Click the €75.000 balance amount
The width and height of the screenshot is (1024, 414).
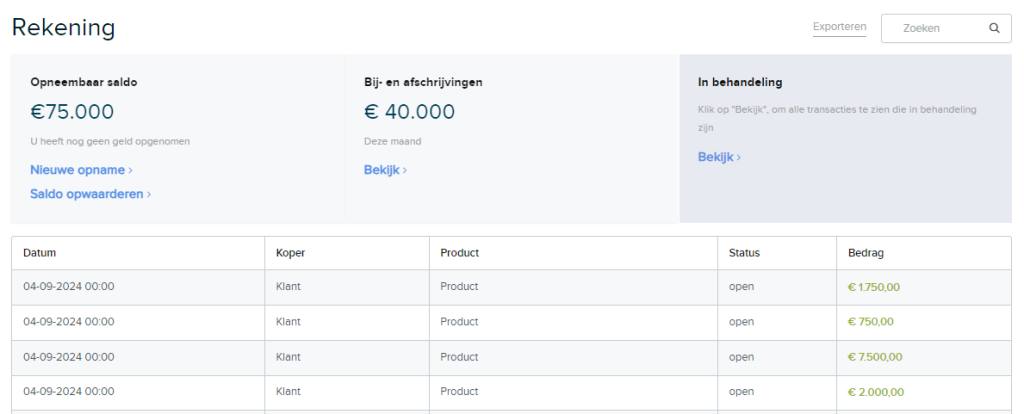click(72, 112)
